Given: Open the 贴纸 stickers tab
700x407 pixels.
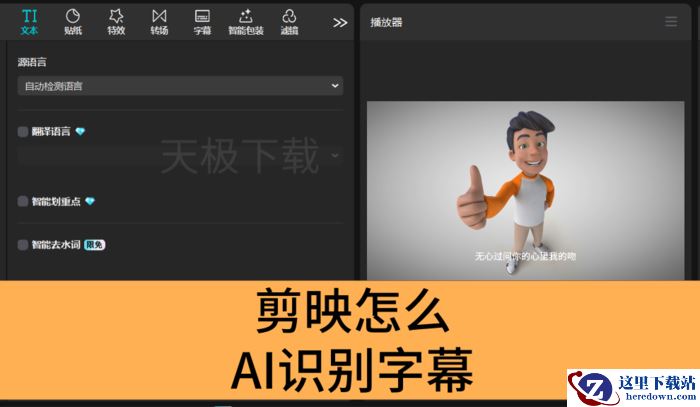Looking at the screenshot, I should tap(73, 22).
